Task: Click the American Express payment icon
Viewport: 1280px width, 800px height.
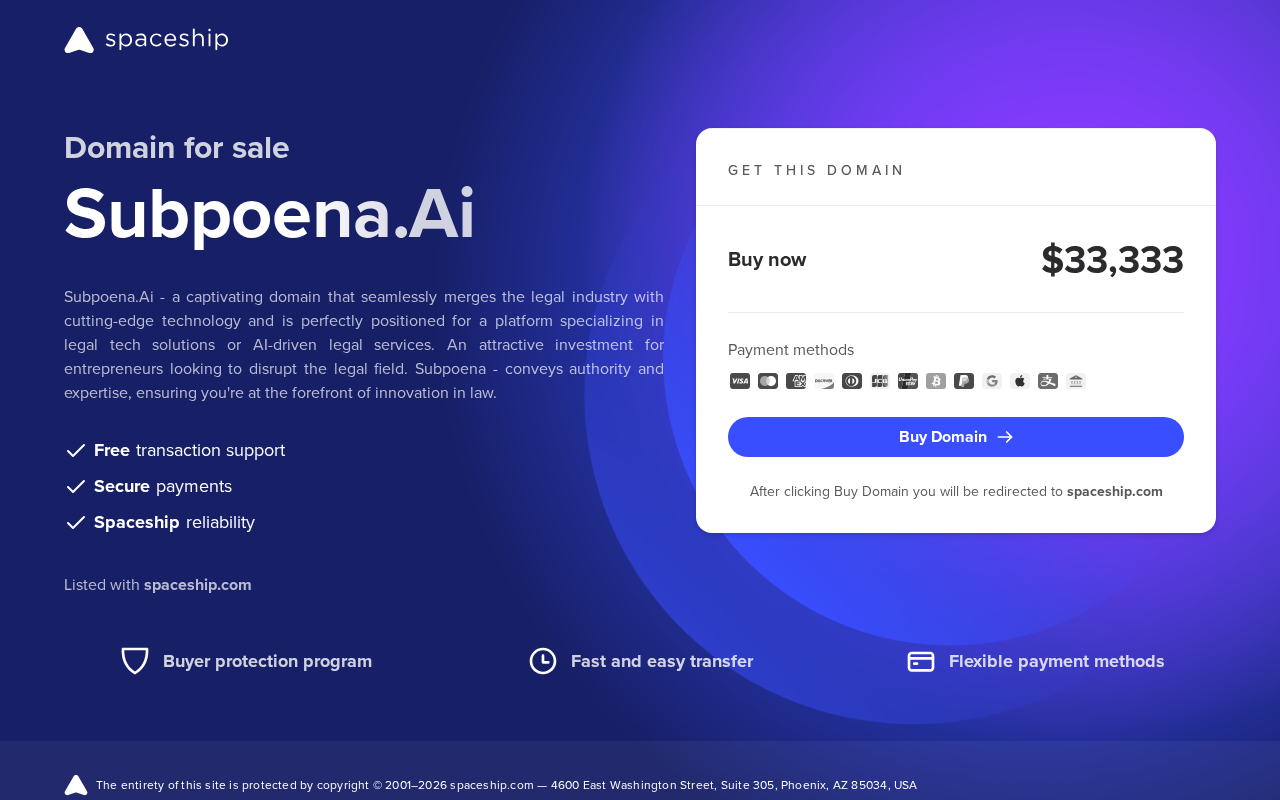Action: point(796,381)
